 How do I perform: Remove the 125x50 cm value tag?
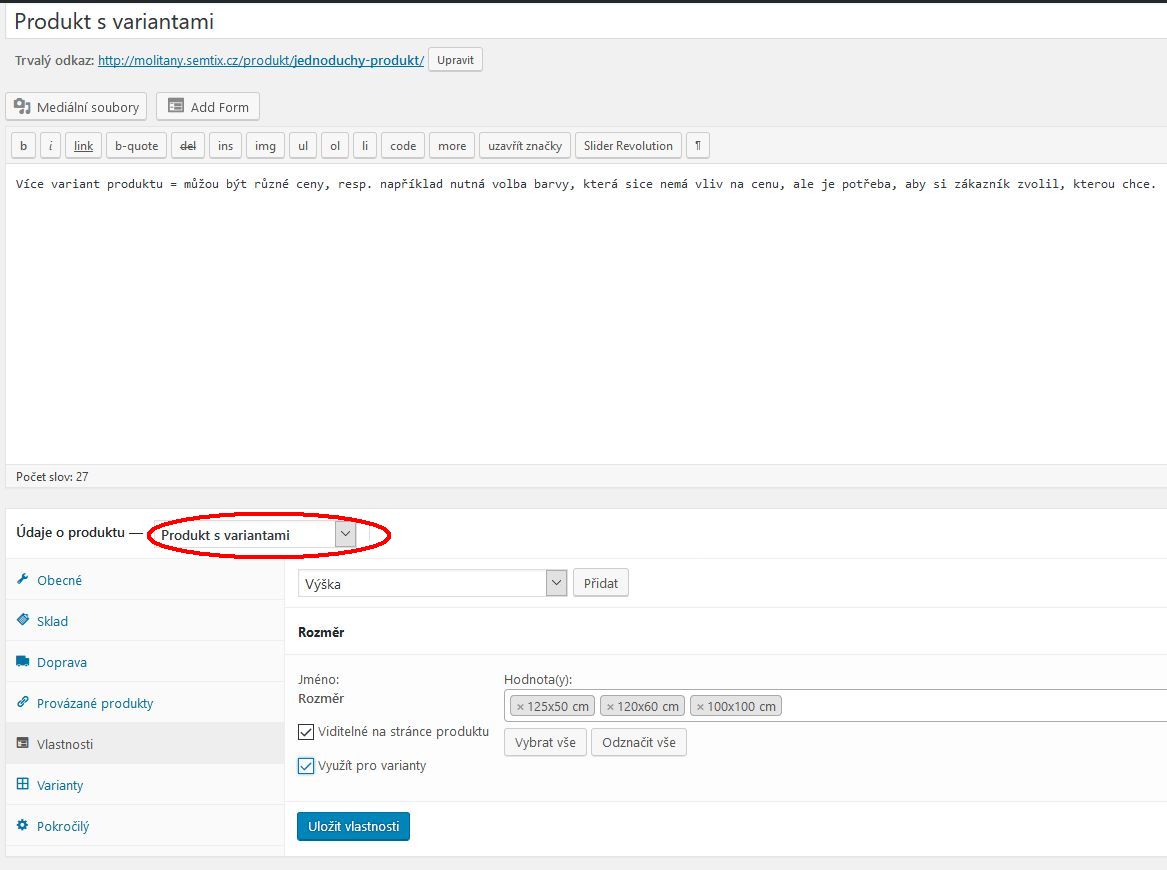(x=520, y=707)
